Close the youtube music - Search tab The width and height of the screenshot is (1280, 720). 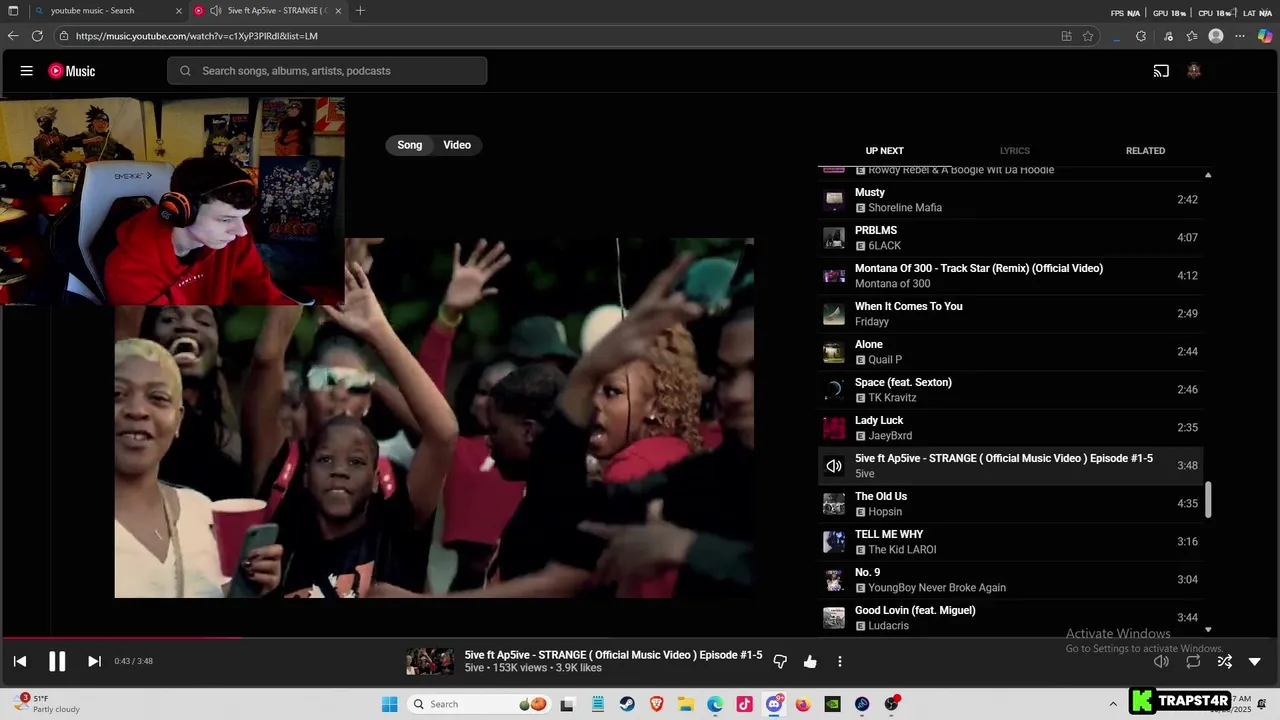point(179,11)
